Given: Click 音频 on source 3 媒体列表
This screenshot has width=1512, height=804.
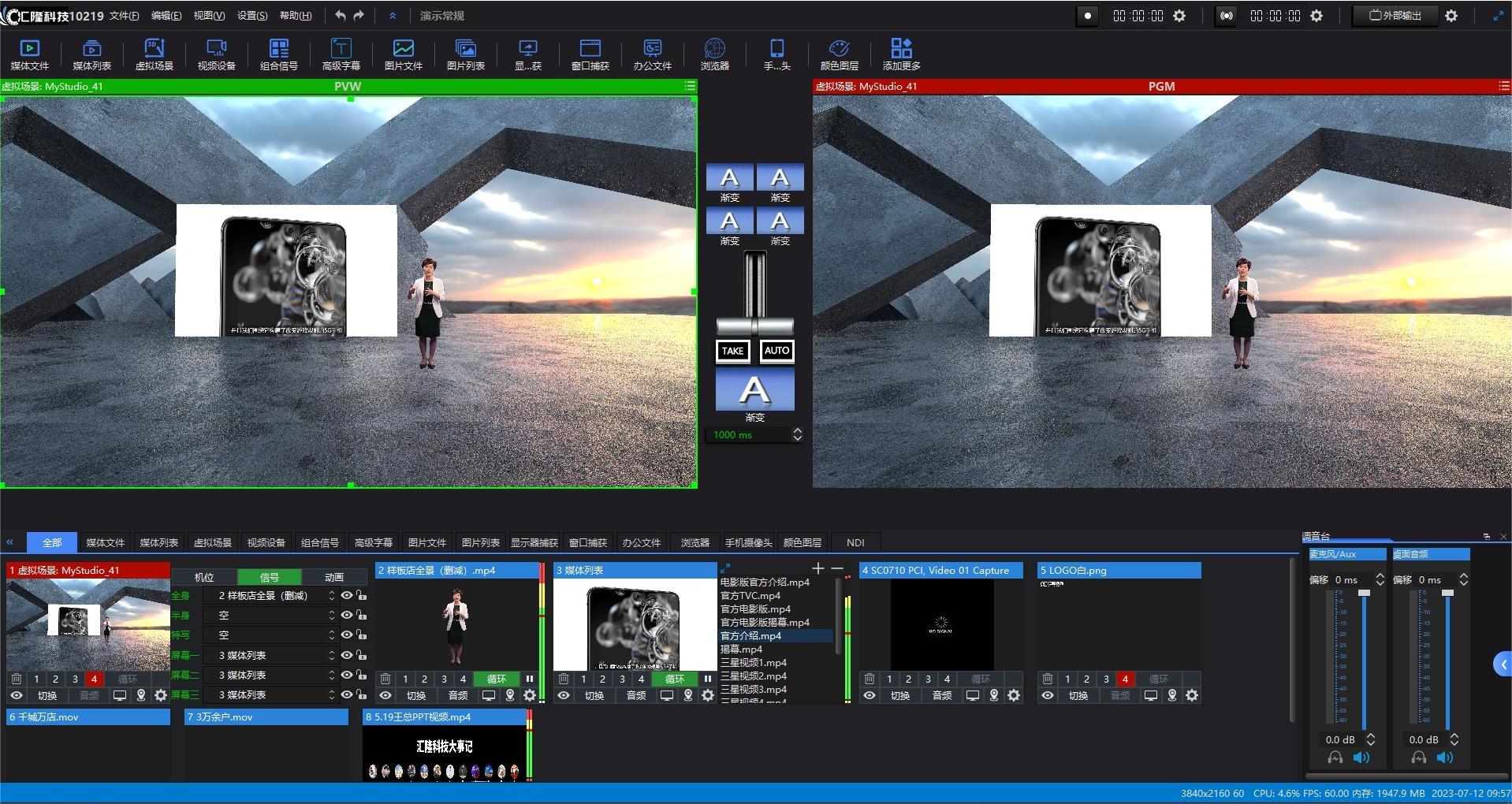Looking at the screenshot, I should 636,695.
